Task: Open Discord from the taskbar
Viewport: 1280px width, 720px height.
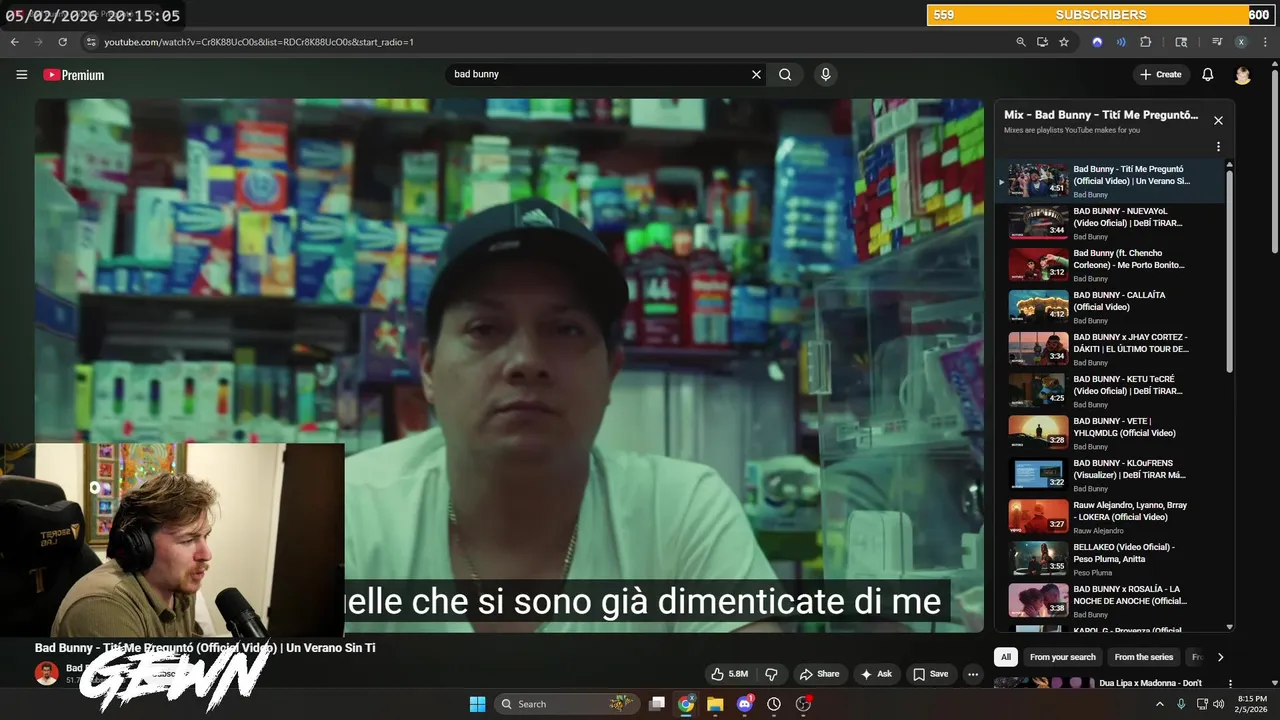Action: (x=744, y=704)
